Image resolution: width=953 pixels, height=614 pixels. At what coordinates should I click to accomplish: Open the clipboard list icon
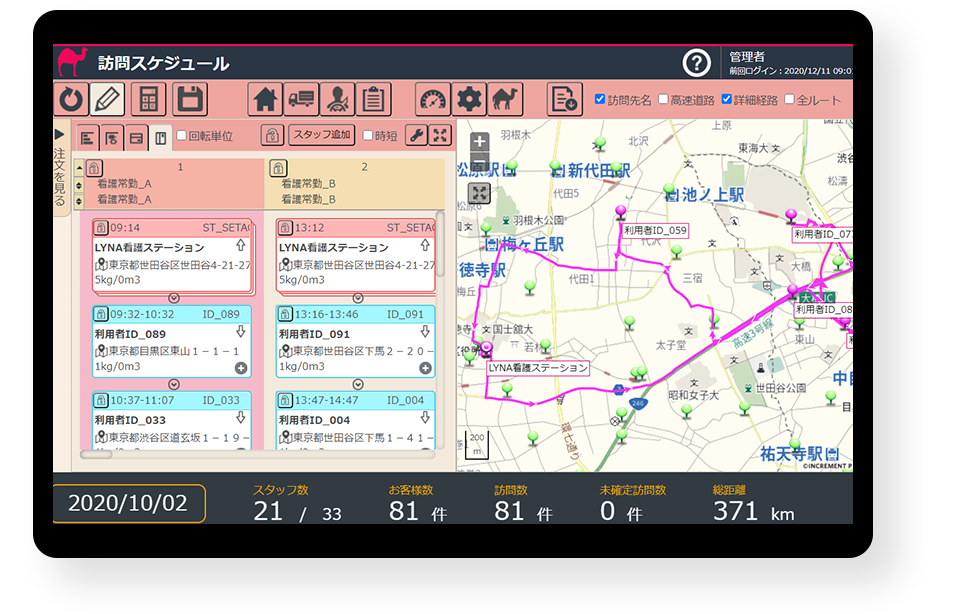coord(373,99)
